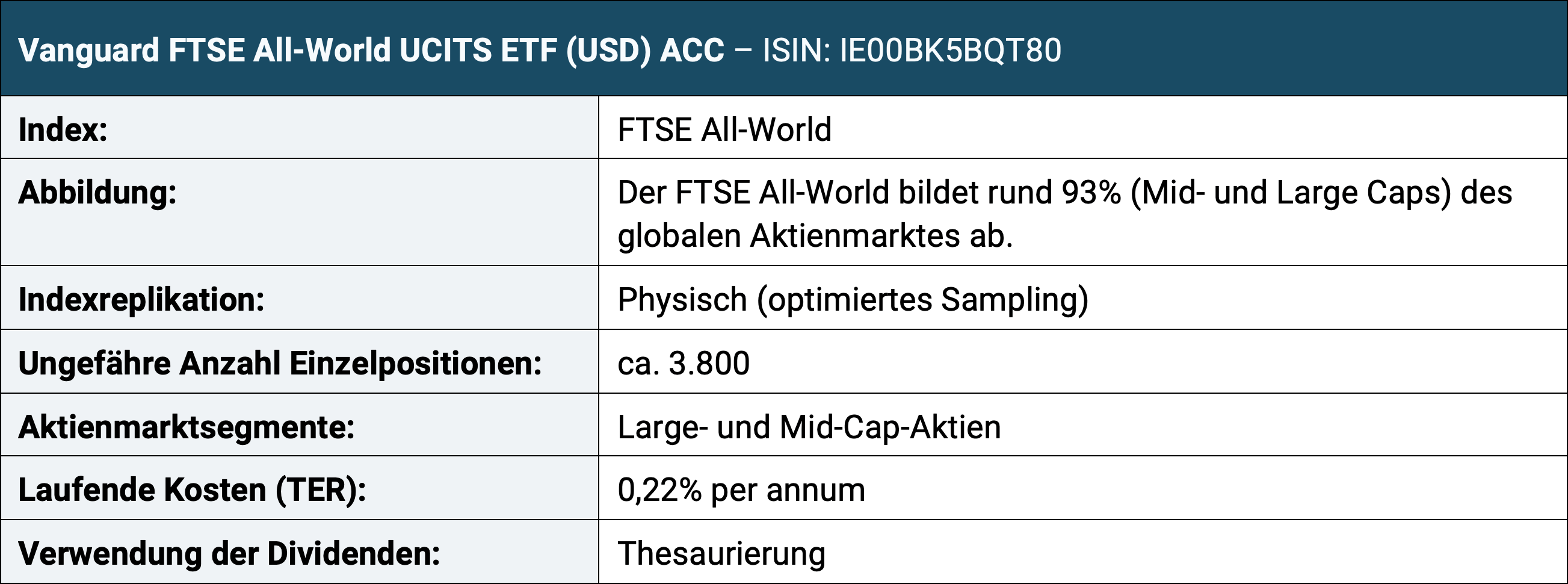Click Verwendung der Dividenden: label

click(x=229, y=553)
